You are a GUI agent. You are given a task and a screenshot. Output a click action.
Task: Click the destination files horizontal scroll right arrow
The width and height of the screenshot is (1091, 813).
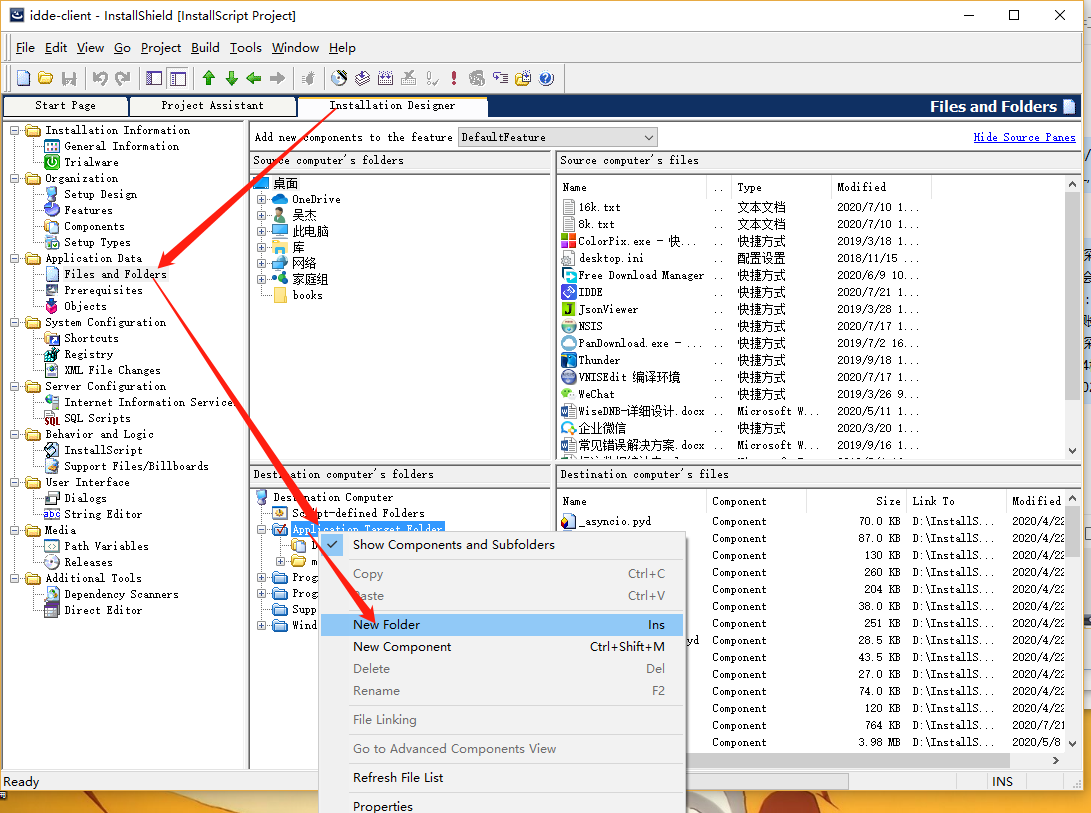(1056, 760)
